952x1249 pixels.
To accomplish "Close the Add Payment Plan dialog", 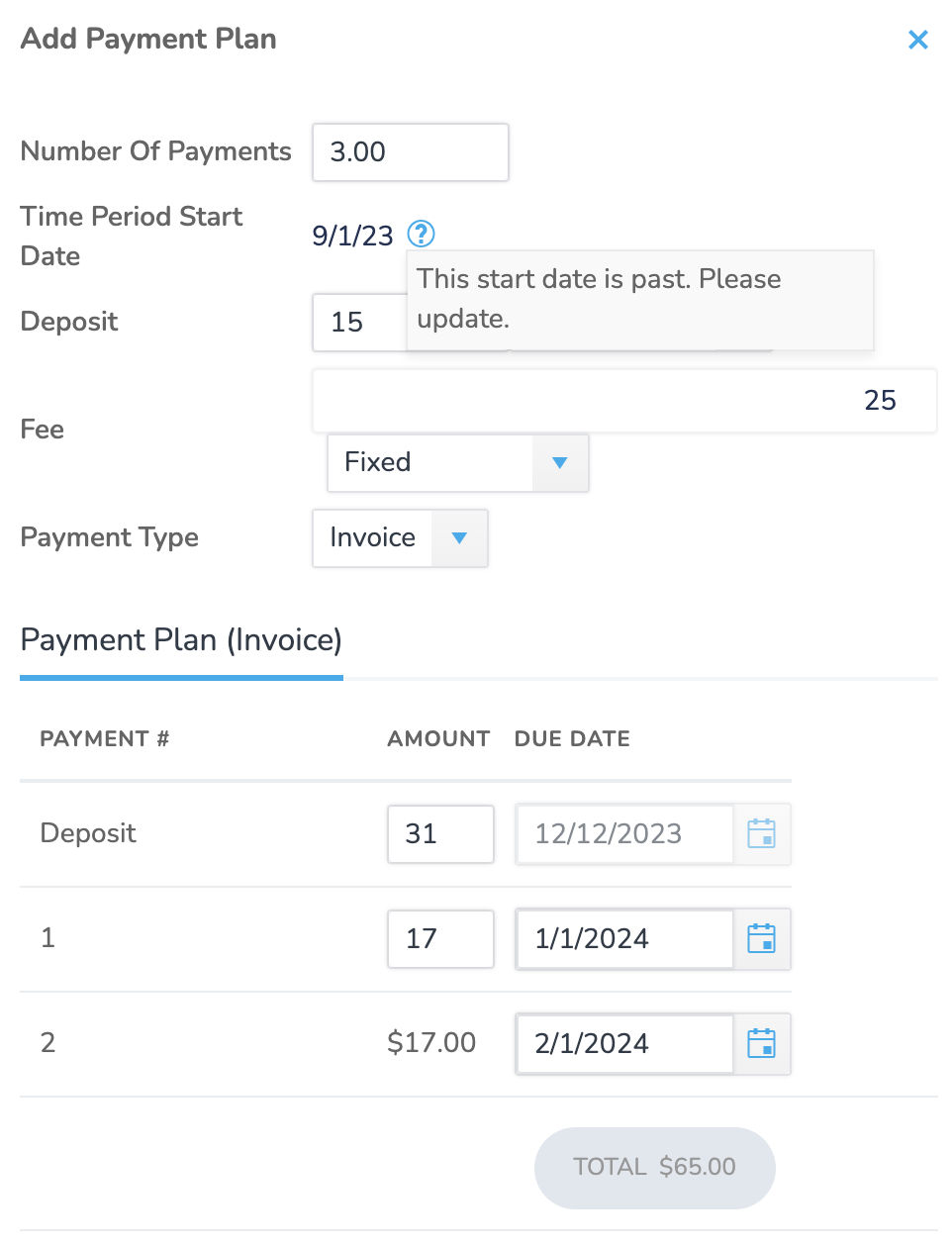I will (x=917, y=40).
